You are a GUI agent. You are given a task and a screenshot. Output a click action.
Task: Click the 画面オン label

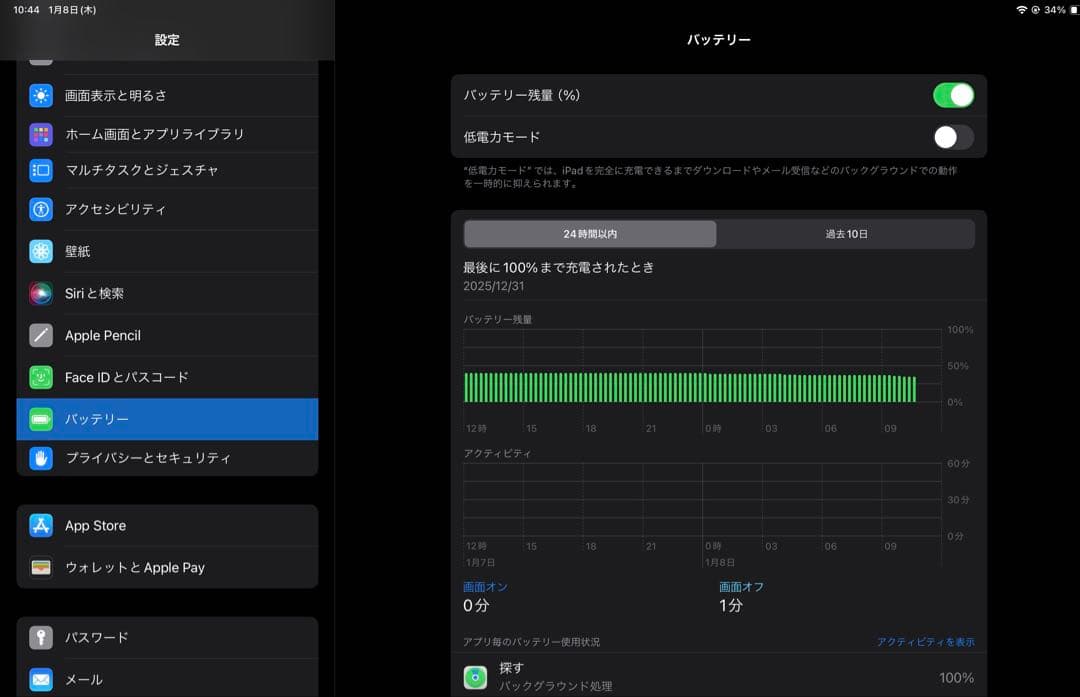[x=485, y=587]
